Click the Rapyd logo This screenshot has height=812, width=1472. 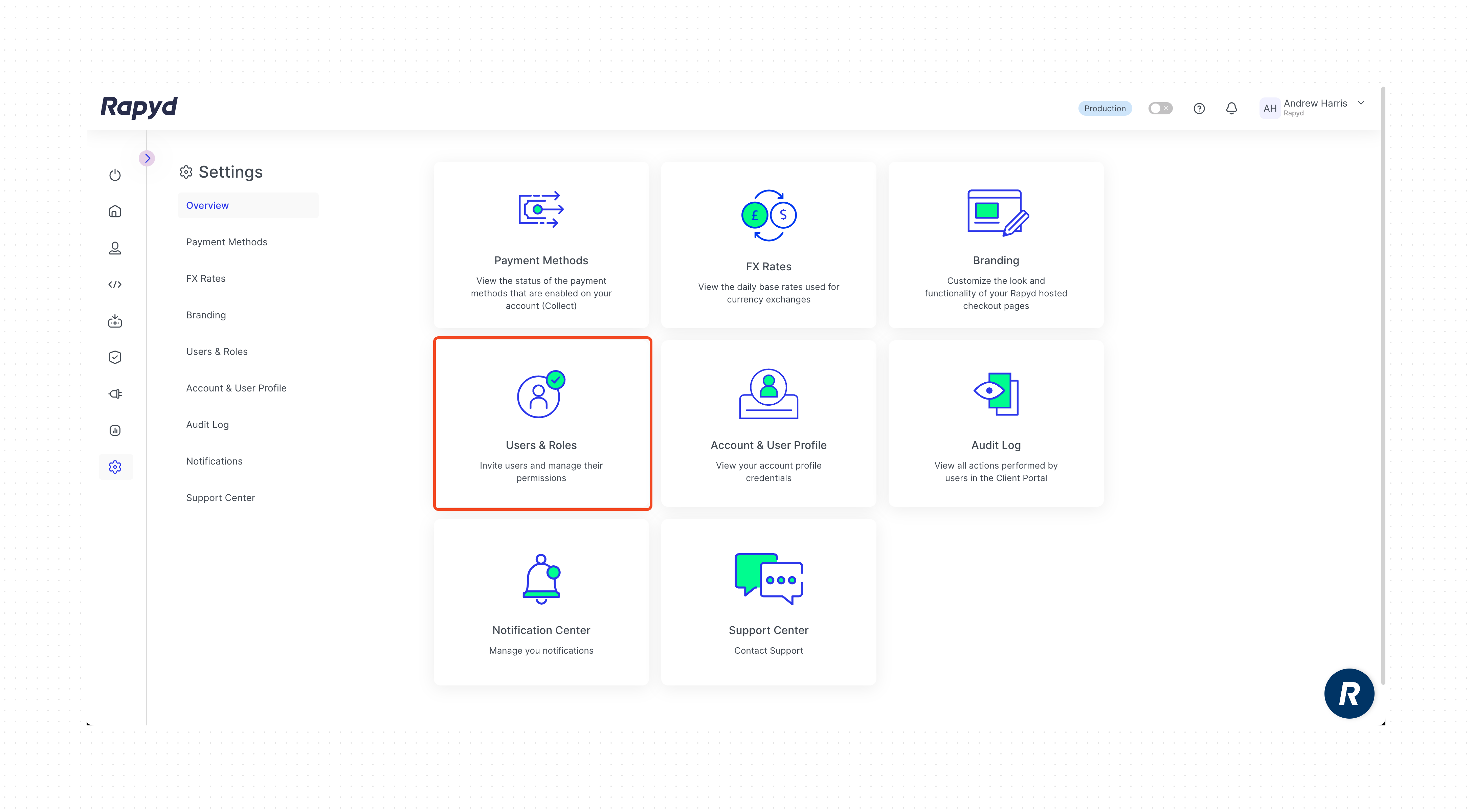click(139, 107)
